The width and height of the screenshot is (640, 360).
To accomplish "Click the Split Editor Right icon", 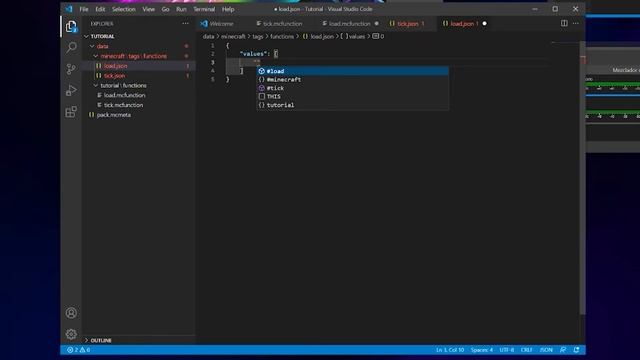I will (x=564, y=24).
